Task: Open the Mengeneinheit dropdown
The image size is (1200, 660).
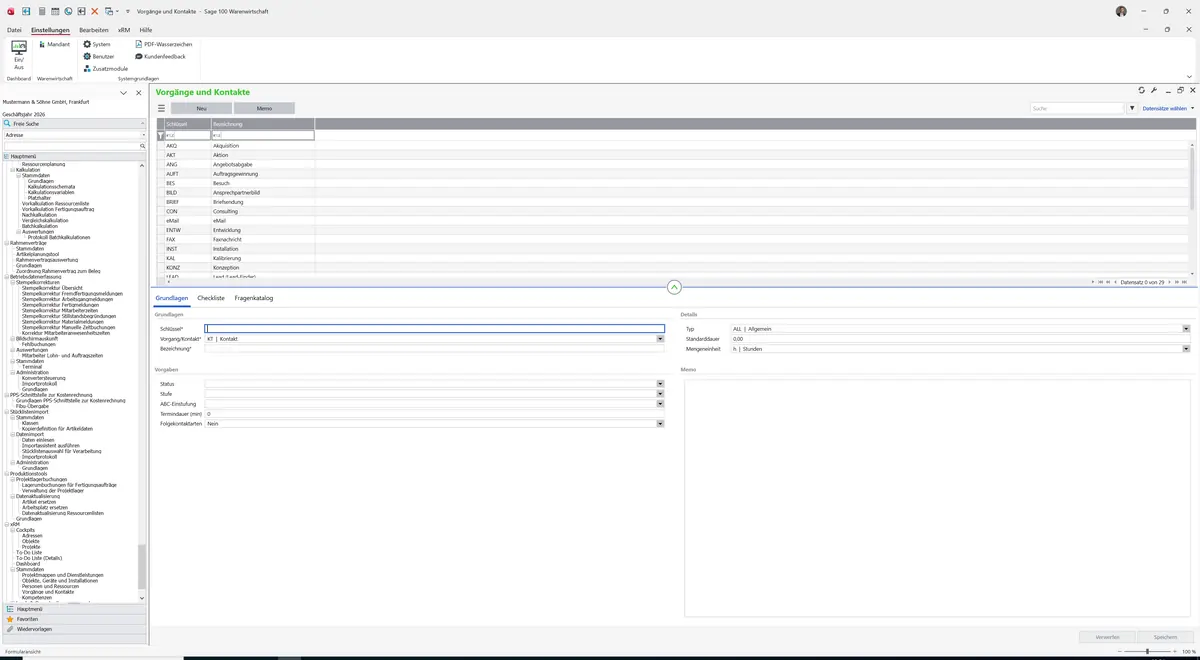Action: click(x=1186, y=349)
